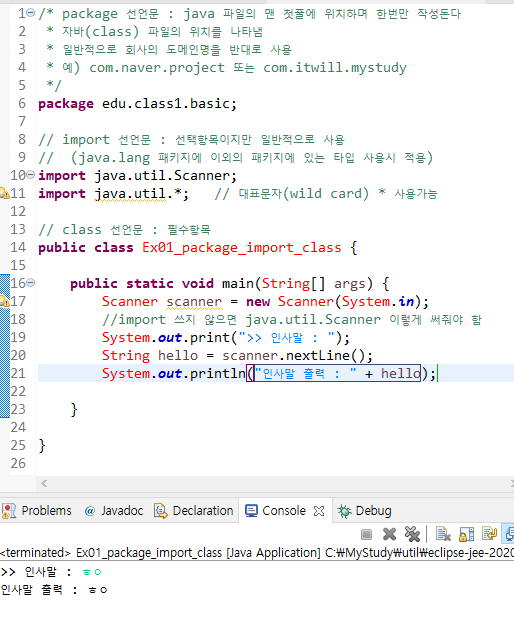Click the Declaration tab icon
Image resolution: width=514 pixels, height=624 pixels.
161,511
